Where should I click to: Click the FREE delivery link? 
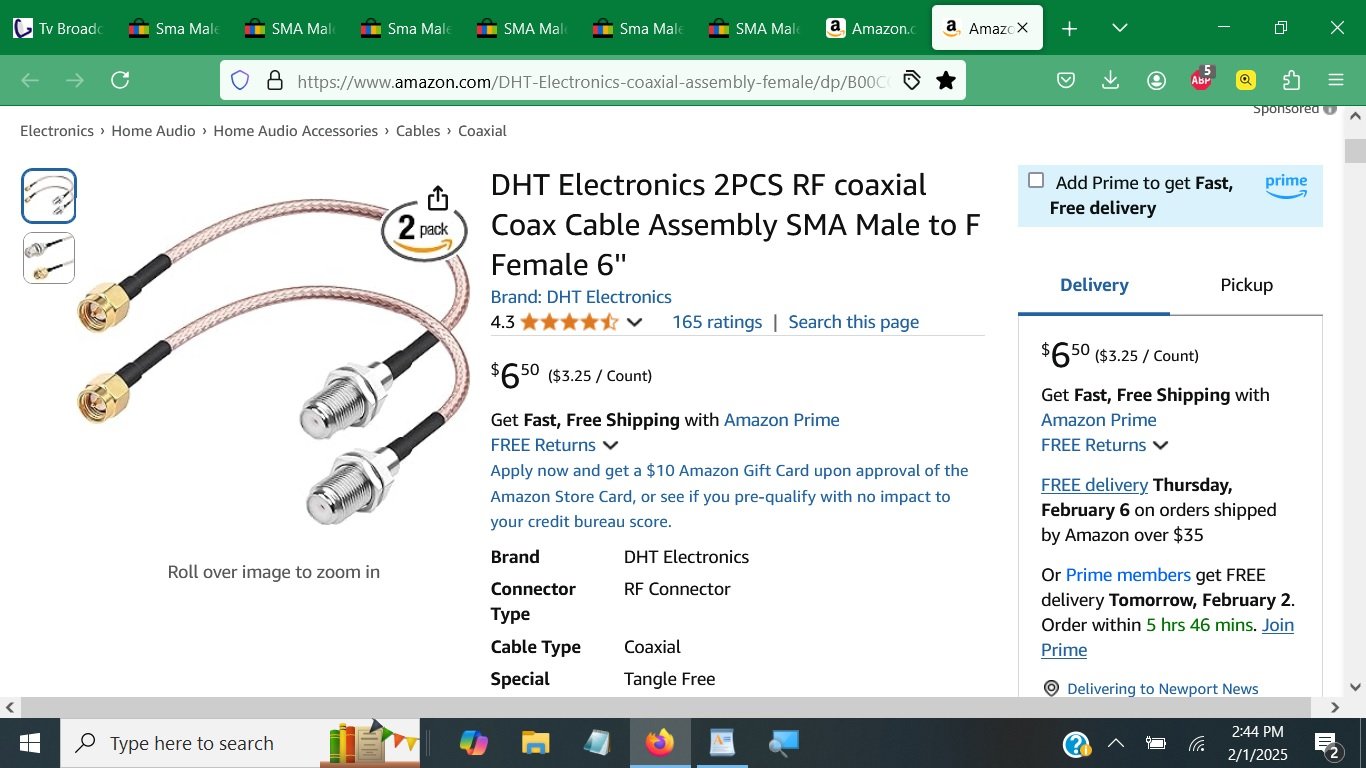(x=1094, y=485)
